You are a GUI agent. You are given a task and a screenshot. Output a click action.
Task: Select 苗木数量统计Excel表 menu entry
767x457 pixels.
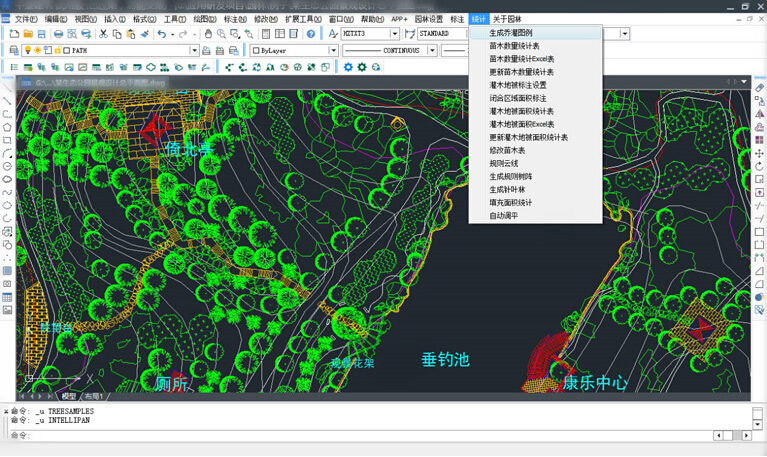pyautogui.click(x=521, y=59)
